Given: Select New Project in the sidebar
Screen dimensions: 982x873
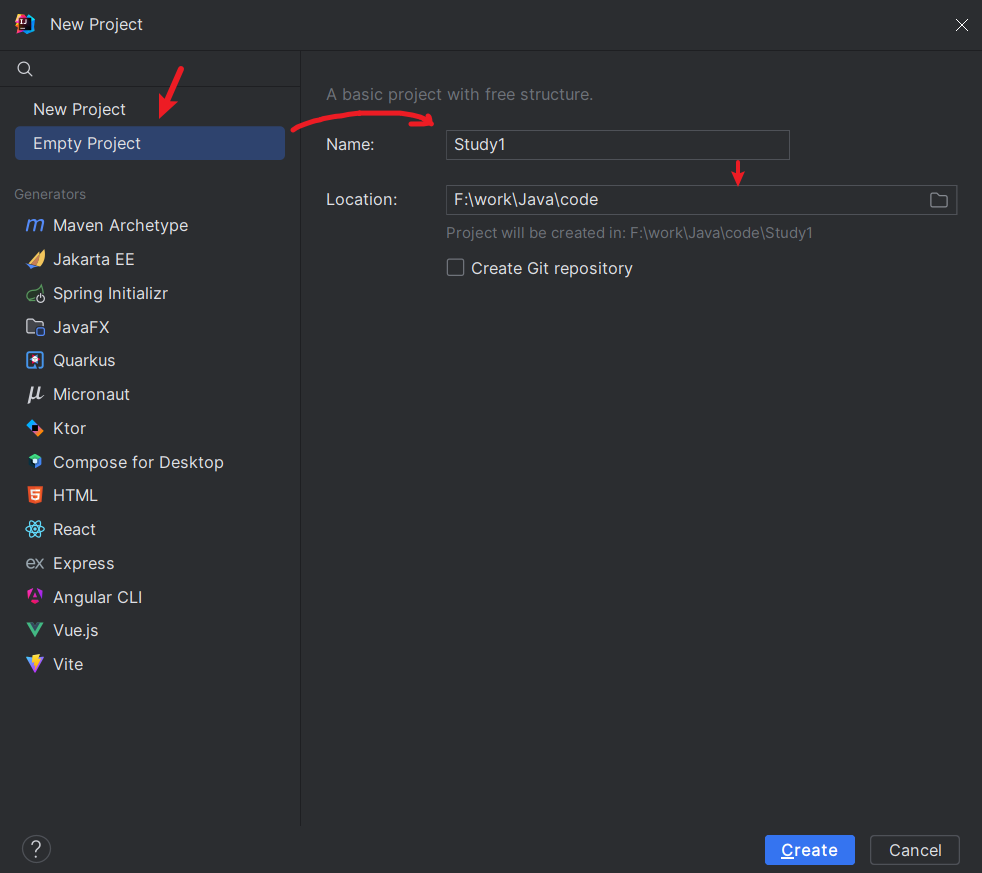Looking at the screenshot, I should pyautogui.click(x=80, y=109).
